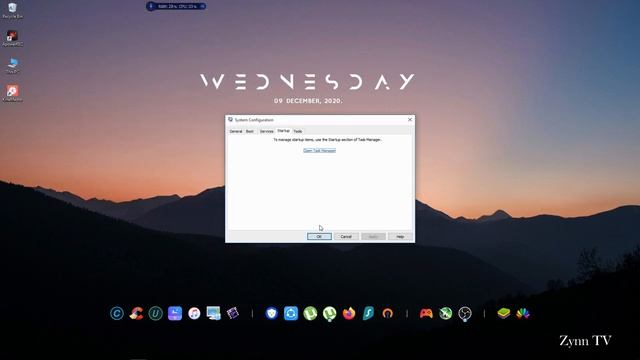The height and width of the screenshot is (360, 640).
Task: Launch the blue circled C dock icon
Action: click(117, 313)
